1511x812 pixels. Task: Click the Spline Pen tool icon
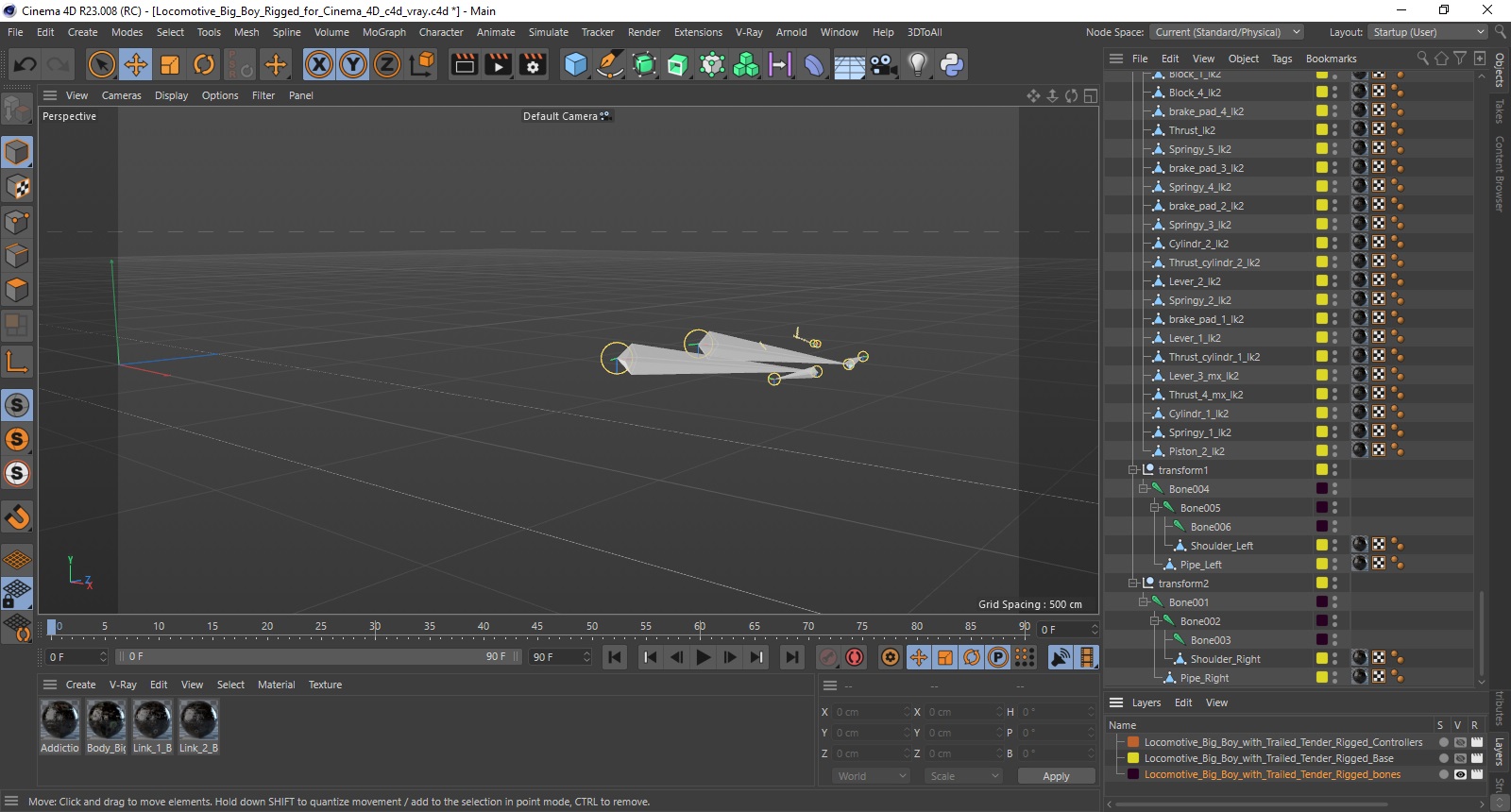(x=610, y=64)
